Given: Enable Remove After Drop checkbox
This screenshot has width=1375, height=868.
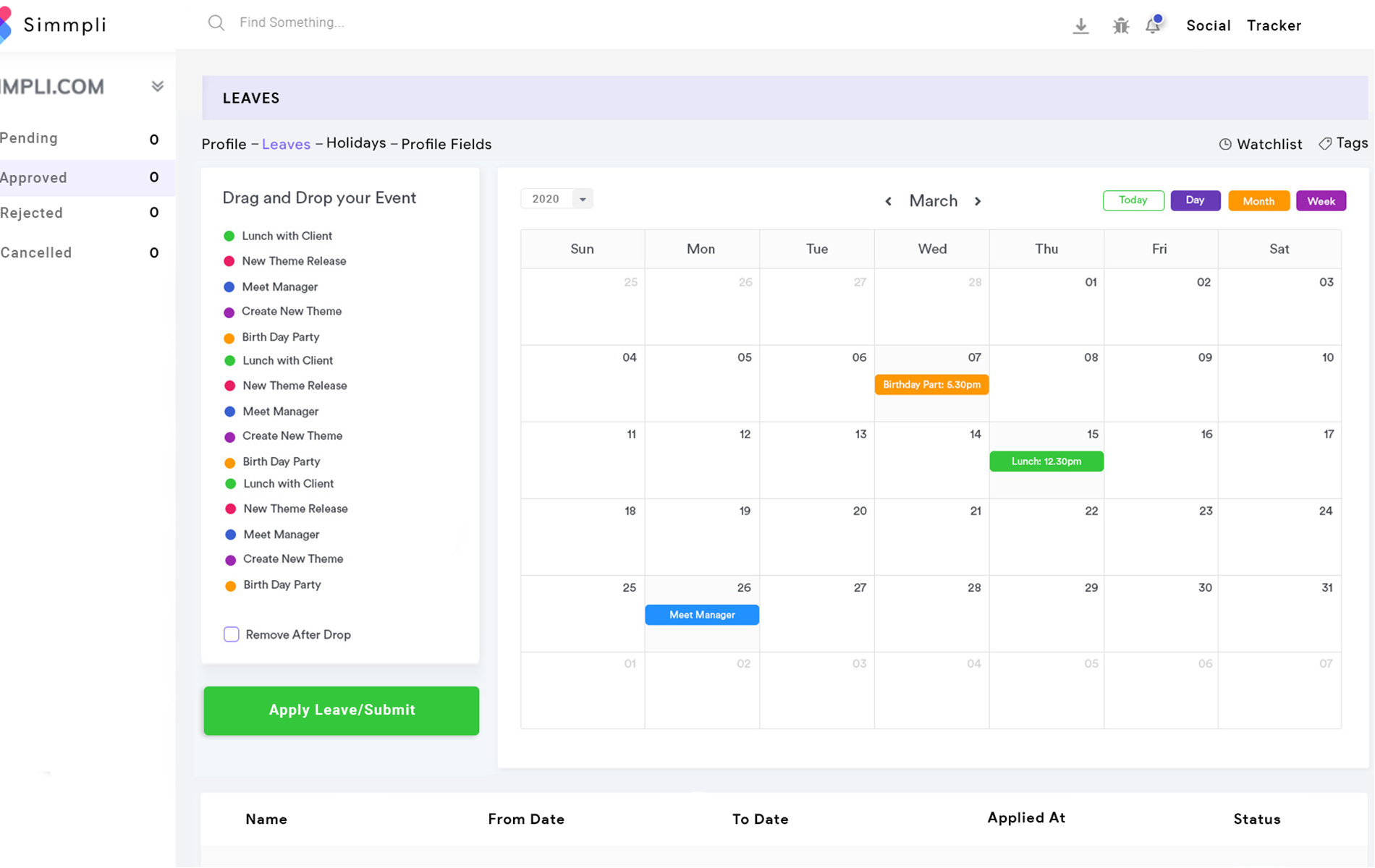Looking at the screenshot, I should 232,634.
